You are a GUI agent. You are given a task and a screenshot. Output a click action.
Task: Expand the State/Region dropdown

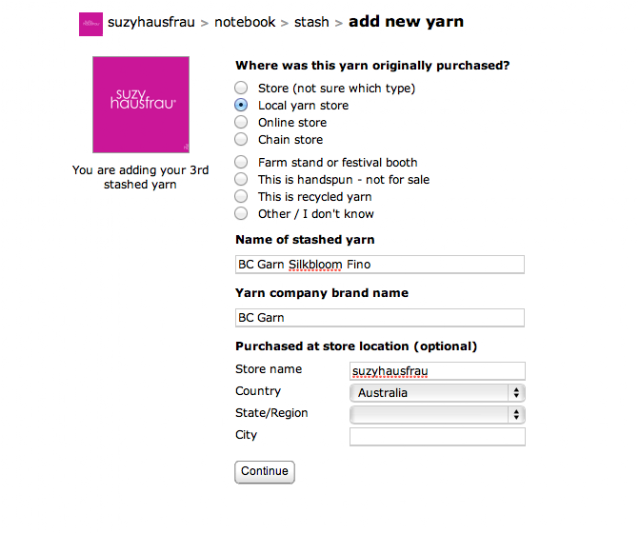437,415
